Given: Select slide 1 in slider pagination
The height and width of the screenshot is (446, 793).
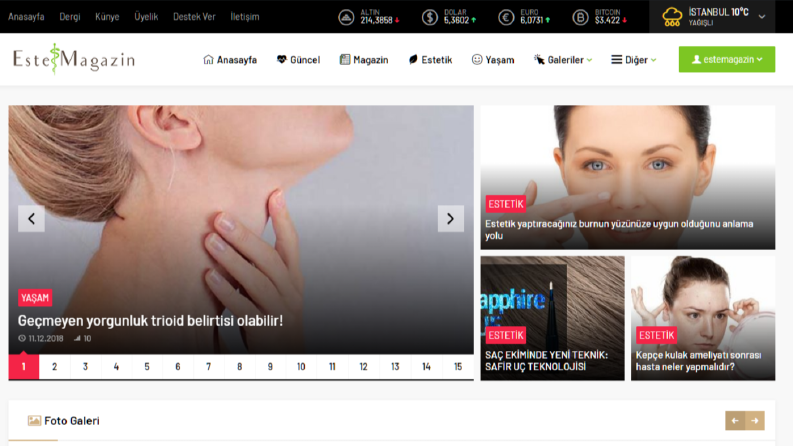Looking at the screenshot, I should click(x=23, y=367).
